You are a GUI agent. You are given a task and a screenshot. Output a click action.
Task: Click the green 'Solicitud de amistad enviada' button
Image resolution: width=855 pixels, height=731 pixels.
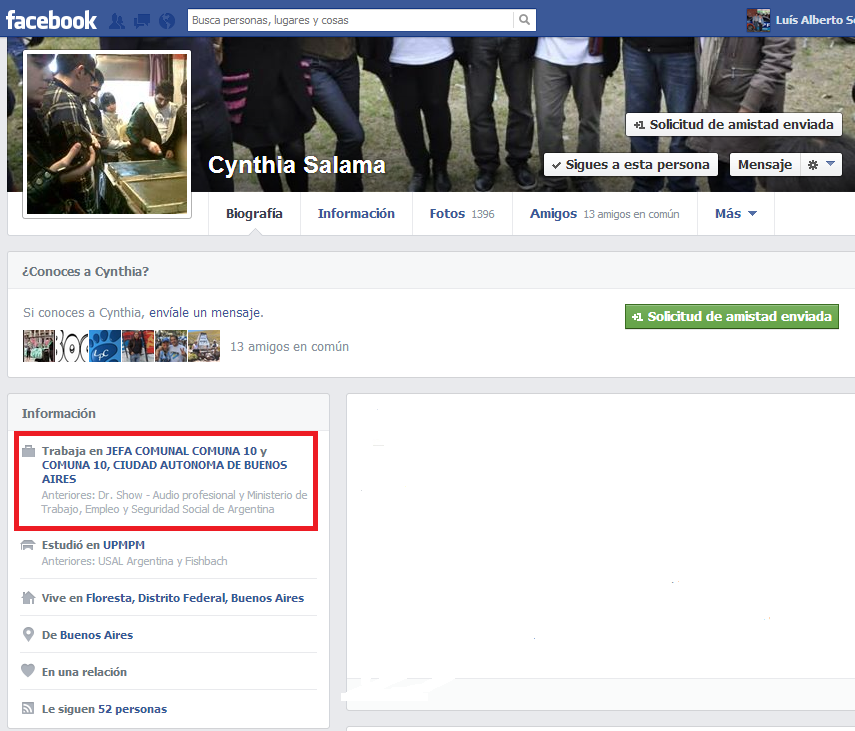point(731,317)
